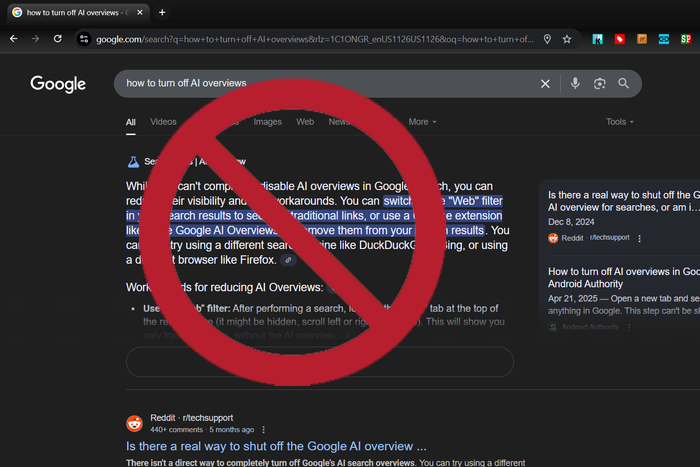The height and width of the screenshot is (467, 700).
Task: Expand the More search filters dropdown
Action: click(x=423, y=122)
